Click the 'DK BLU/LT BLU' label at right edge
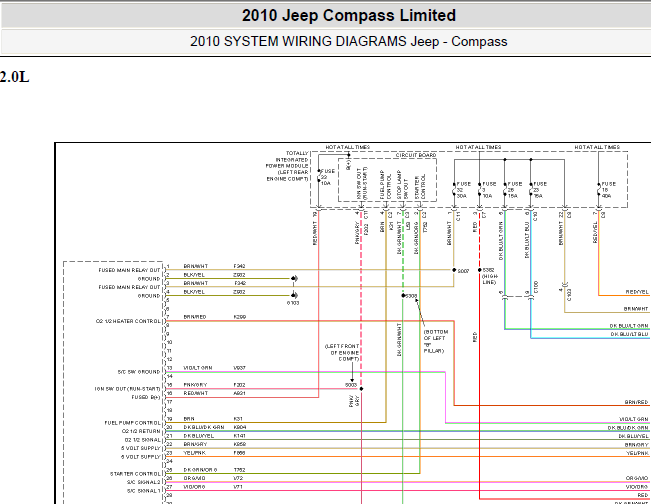Image resolution: width=651 pixels, height=504 pixels. pyautogui.click(x=629, y=334)
